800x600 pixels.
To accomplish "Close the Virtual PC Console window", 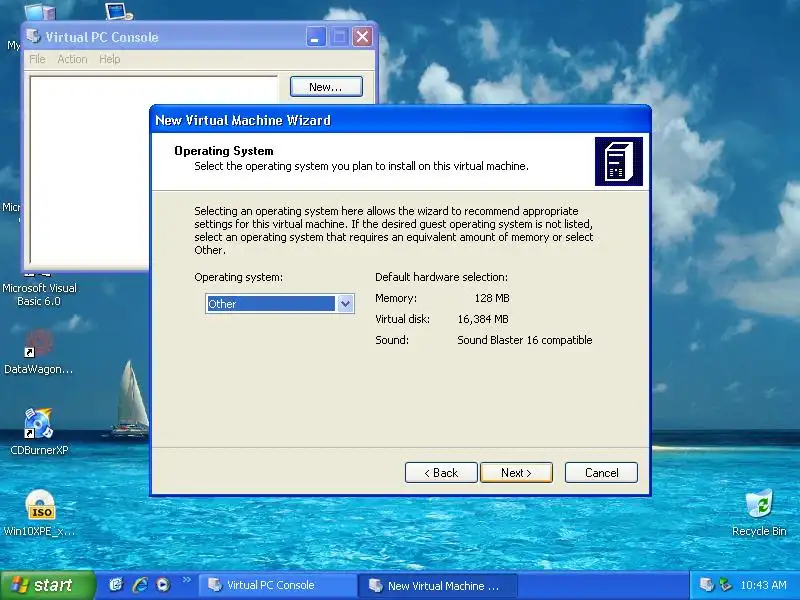I will pyautogui.click(x=362, y=37).
